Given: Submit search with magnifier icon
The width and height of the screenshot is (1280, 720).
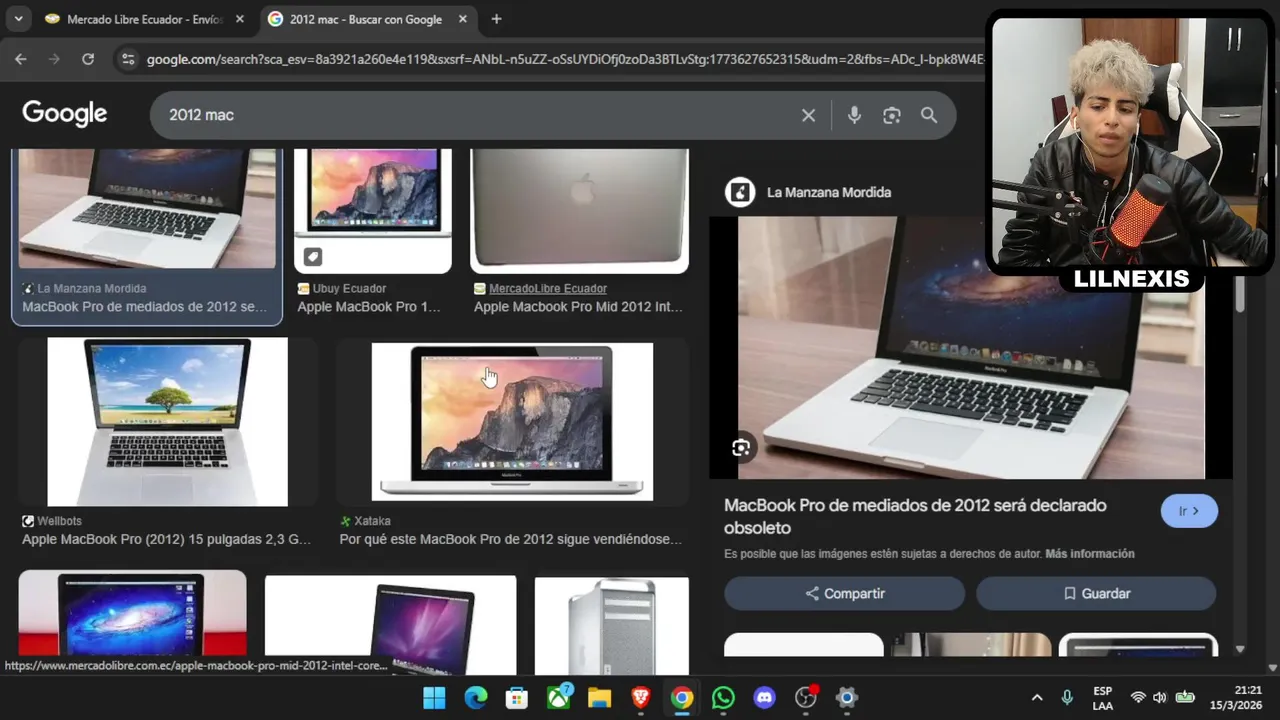Looking at the screenshot, I should click(929, 115).
